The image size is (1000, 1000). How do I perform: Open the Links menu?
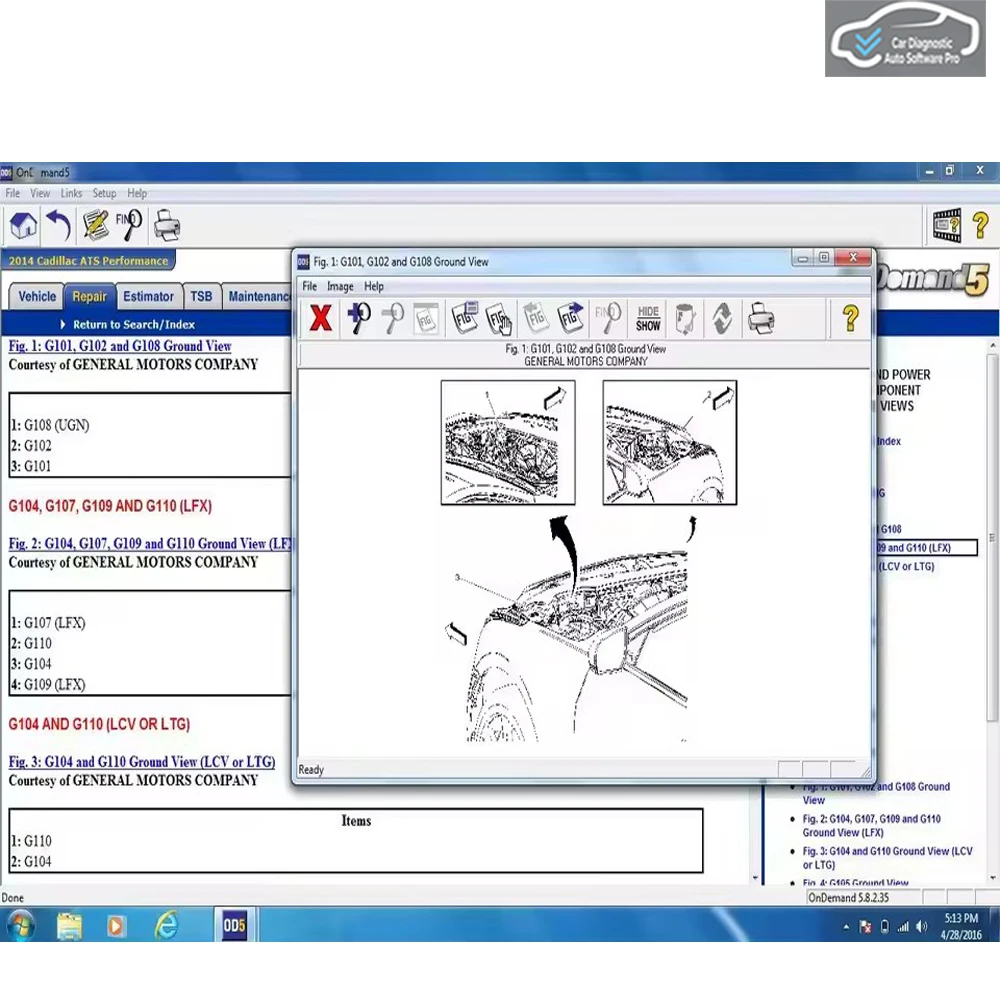tap(71, 193)
